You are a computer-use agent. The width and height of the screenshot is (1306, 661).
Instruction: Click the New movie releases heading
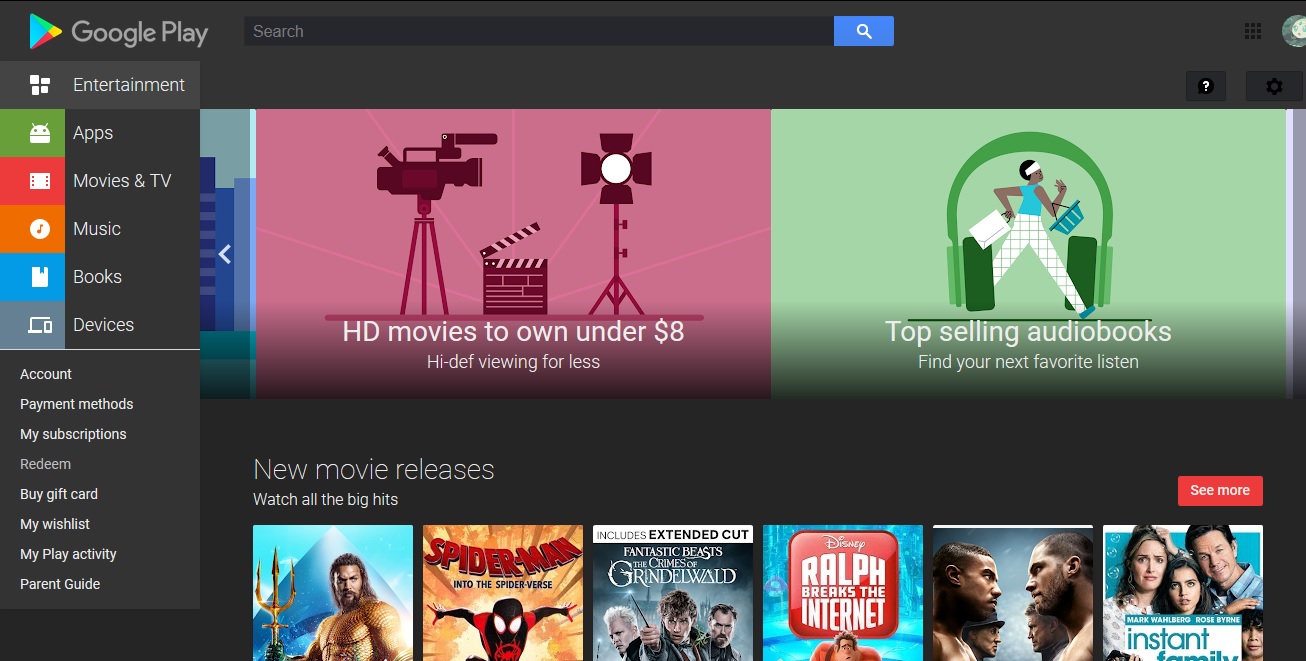(x=374, y=469)
